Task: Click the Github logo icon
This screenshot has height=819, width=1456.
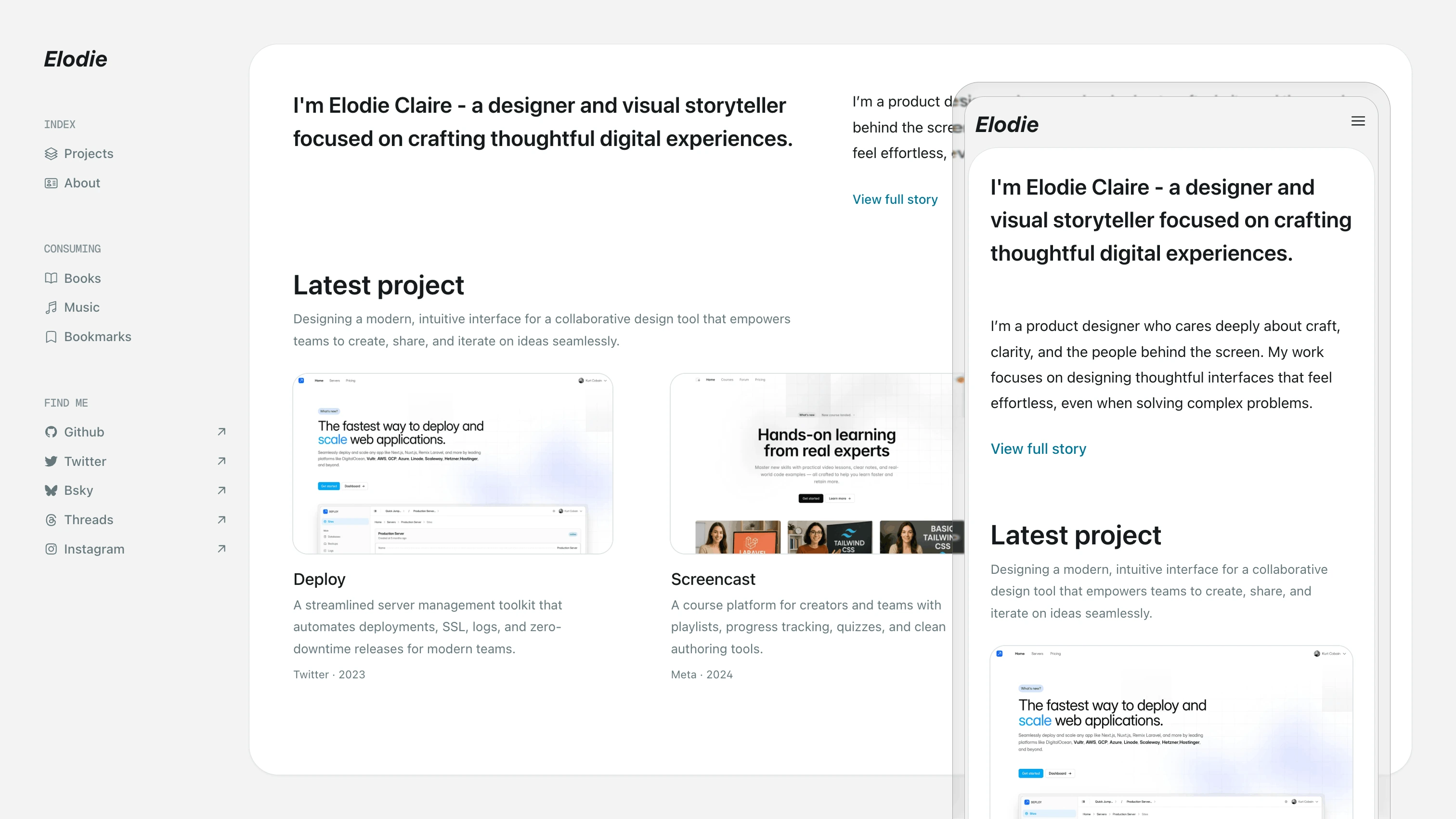Action: [x=51, y=432]
